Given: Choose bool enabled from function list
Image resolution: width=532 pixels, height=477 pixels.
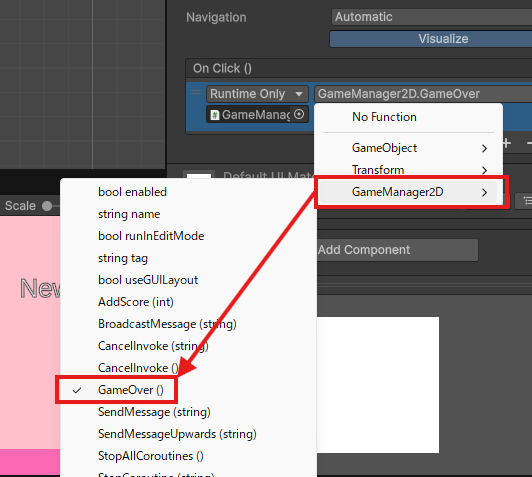Looking at the screenshot, I should (x=188, y=192).
